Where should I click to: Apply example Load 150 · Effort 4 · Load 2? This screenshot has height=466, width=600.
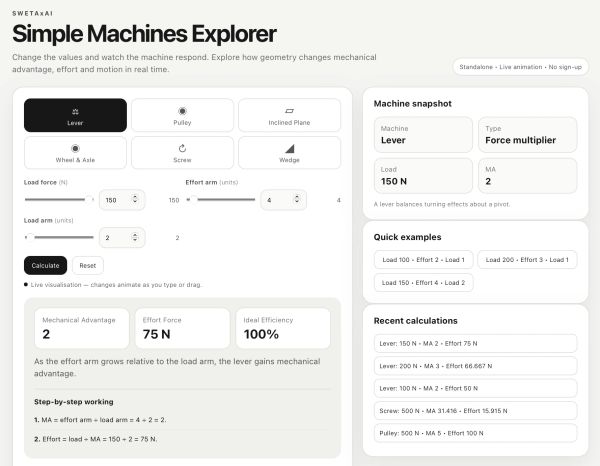pyautogui.click(x=423, y=283)
